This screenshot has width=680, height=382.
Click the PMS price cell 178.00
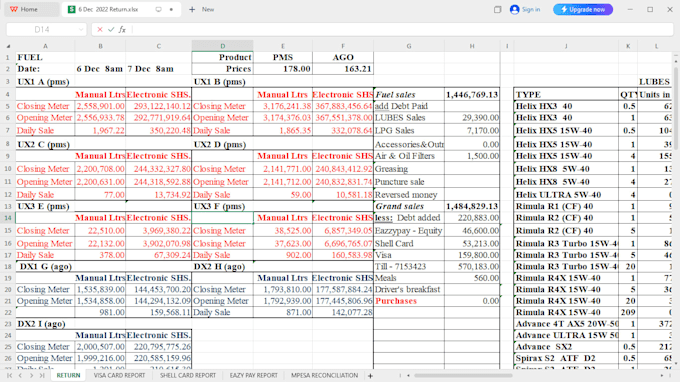click(283, 69)
